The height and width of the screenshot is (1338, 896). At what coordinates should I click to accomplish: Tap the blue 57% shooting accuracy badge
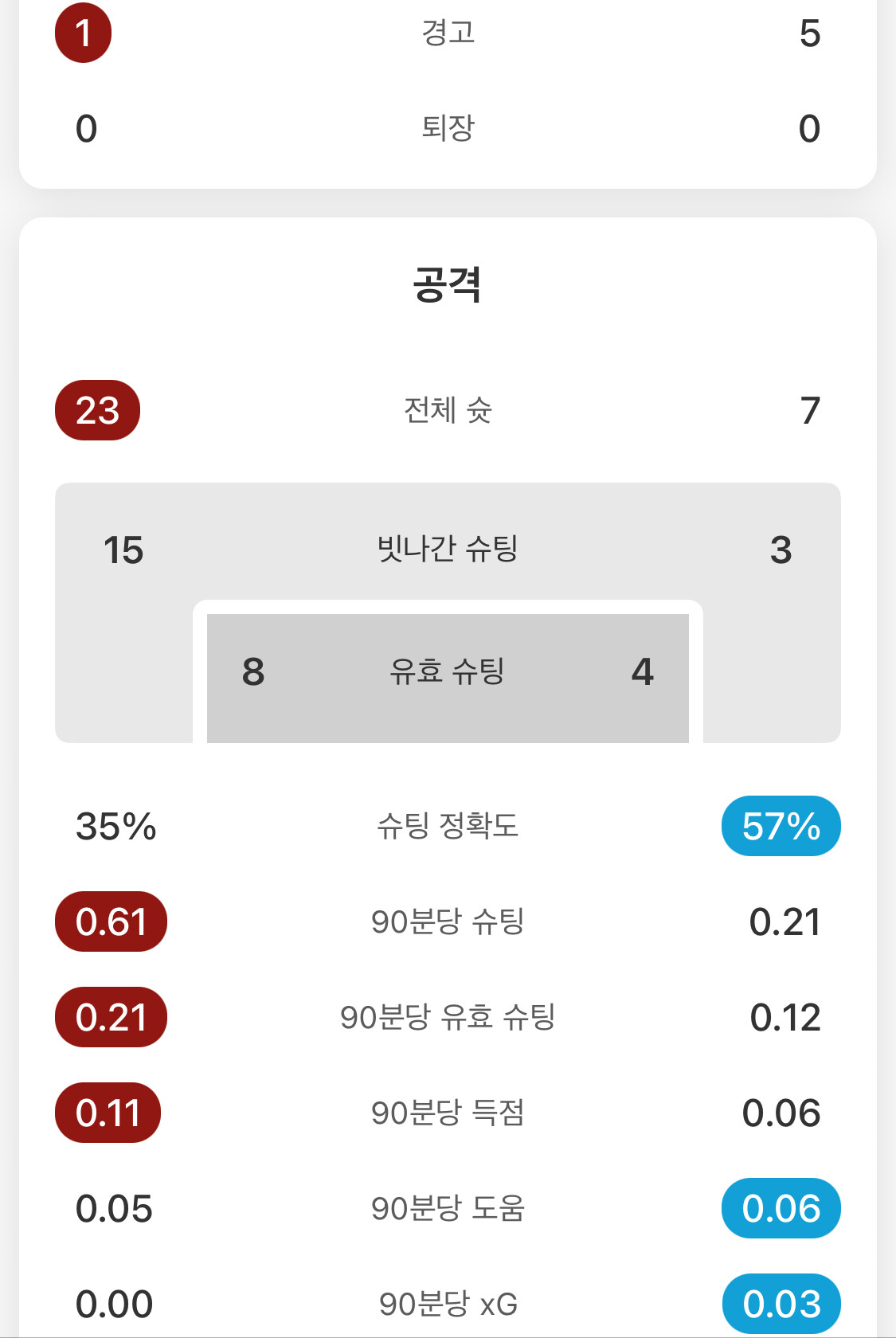pyautogui.click(x=781, y=826)
